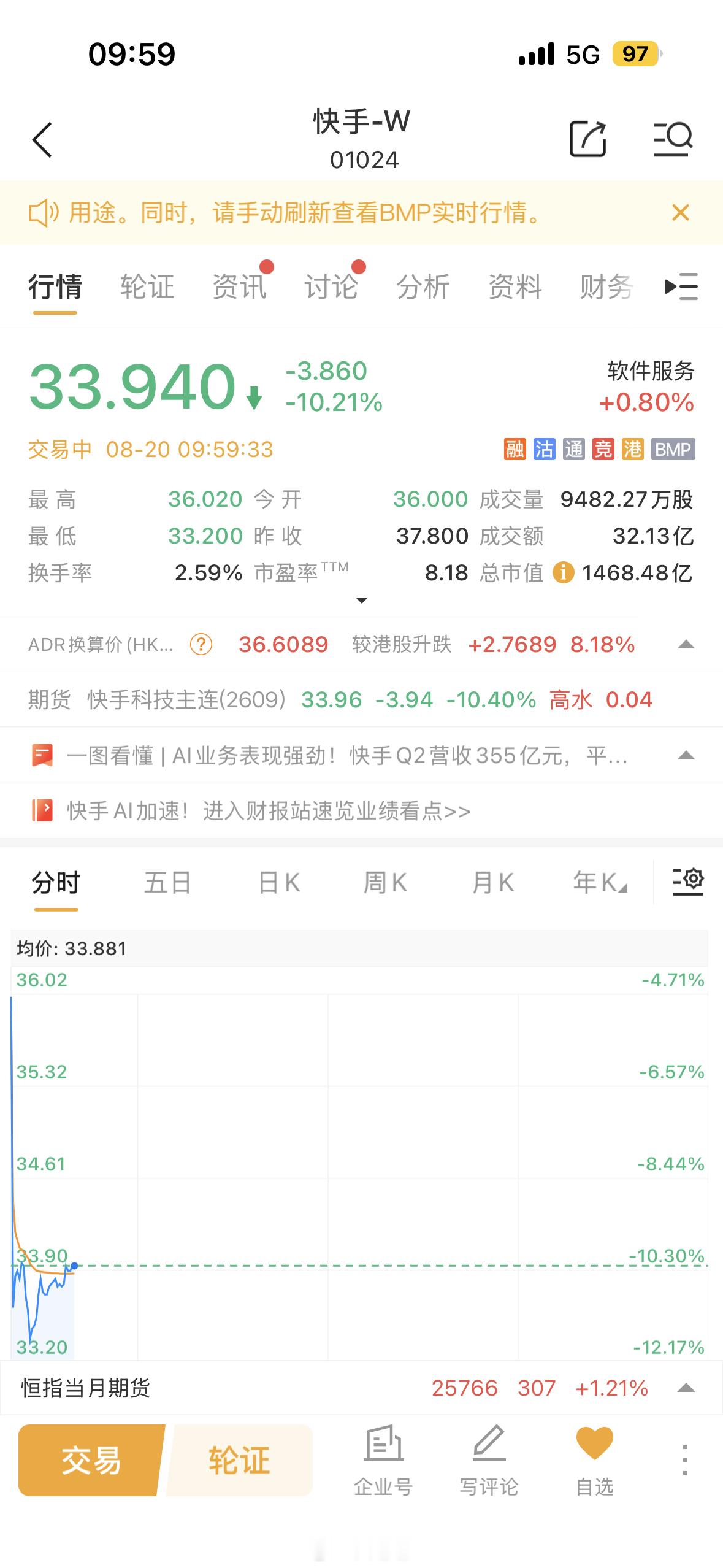The width and height of the screenshot is (723, 1568).
Task: Tap the BMP实时行情 notice text
Action: pyautogui.click(x=305, y=213)
